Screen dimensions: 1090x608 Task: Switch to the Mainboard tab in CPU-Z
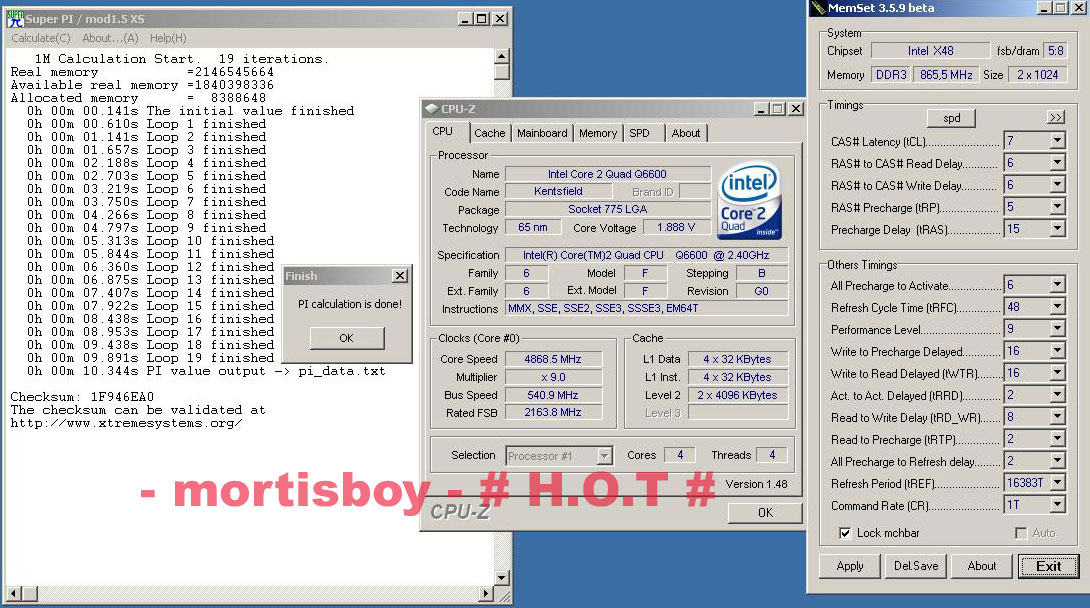coord(542,133)
